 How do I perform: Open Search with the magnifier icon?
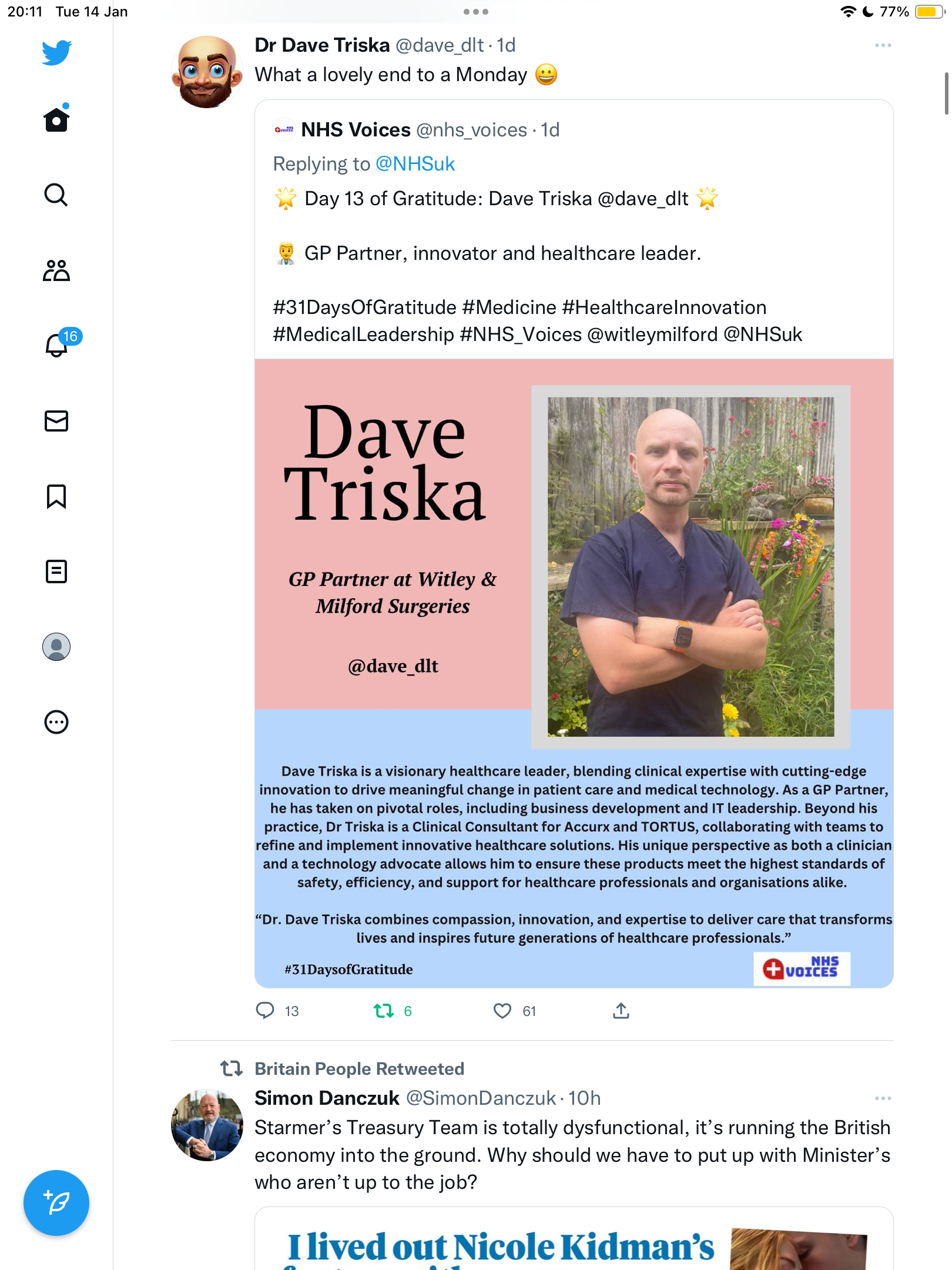click(x=56, y=195)
